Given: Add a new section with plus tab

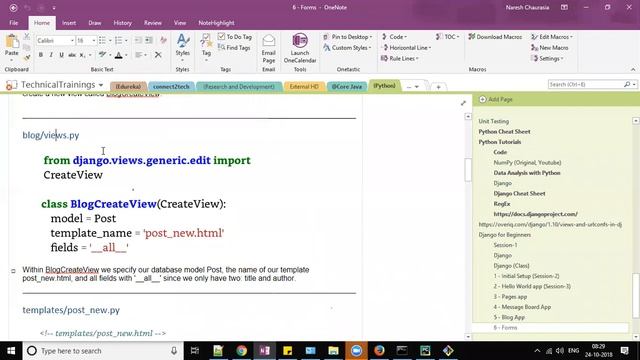Looking at the screenshot, I should click(x=438, y=87).
